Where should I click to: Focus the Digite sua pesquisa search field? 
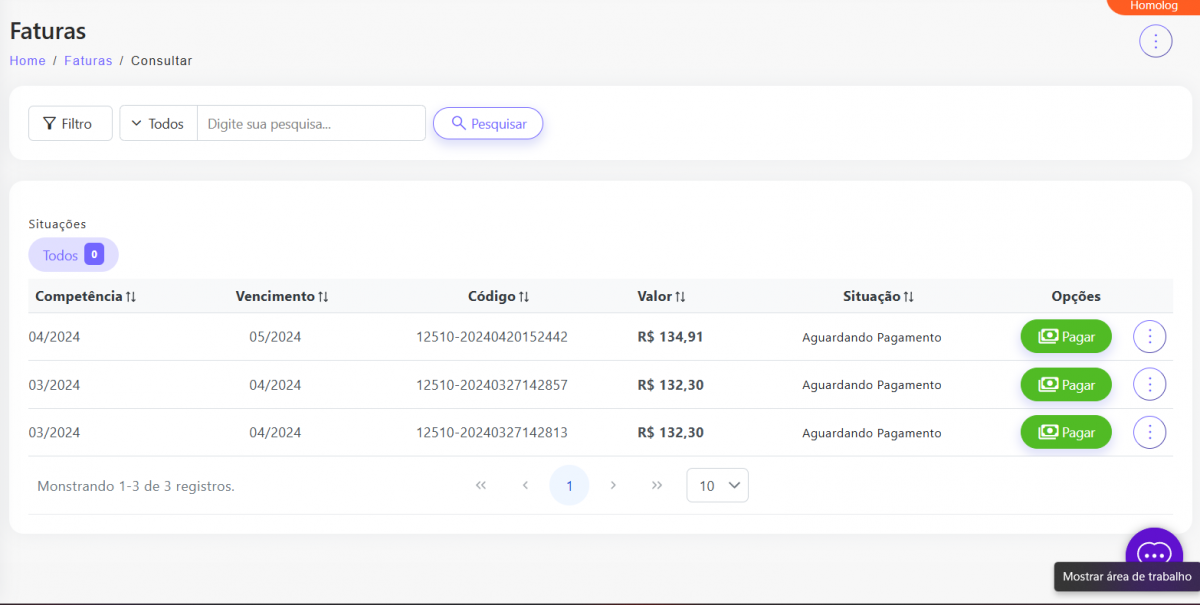[x=311, y=124]
